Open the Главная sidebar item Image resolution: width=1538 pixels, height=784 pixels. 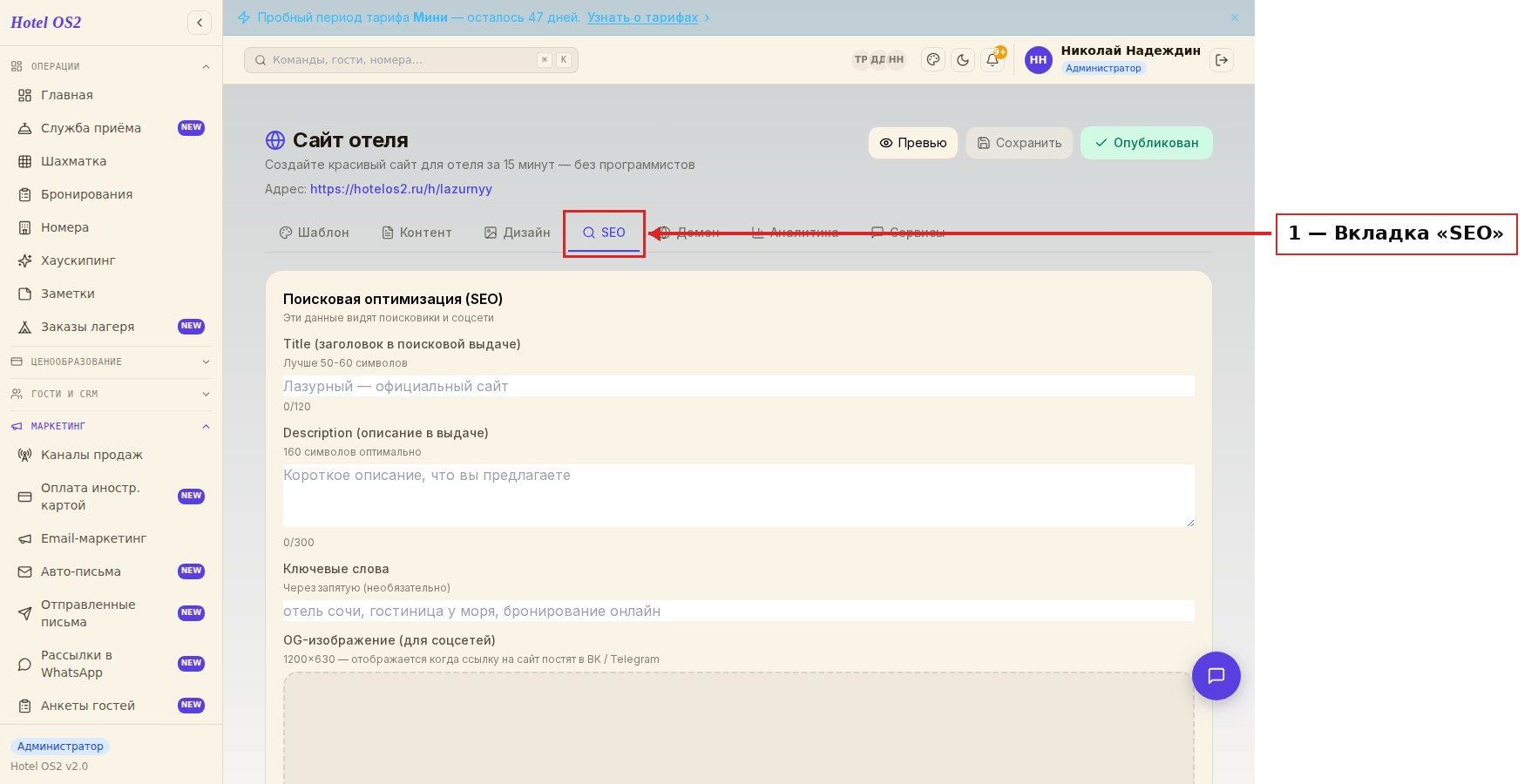111,95
